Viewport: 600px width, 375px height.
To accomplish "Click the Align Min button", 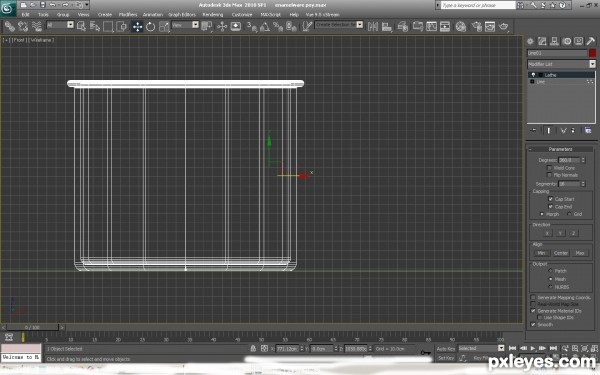I will pos(541,253).
